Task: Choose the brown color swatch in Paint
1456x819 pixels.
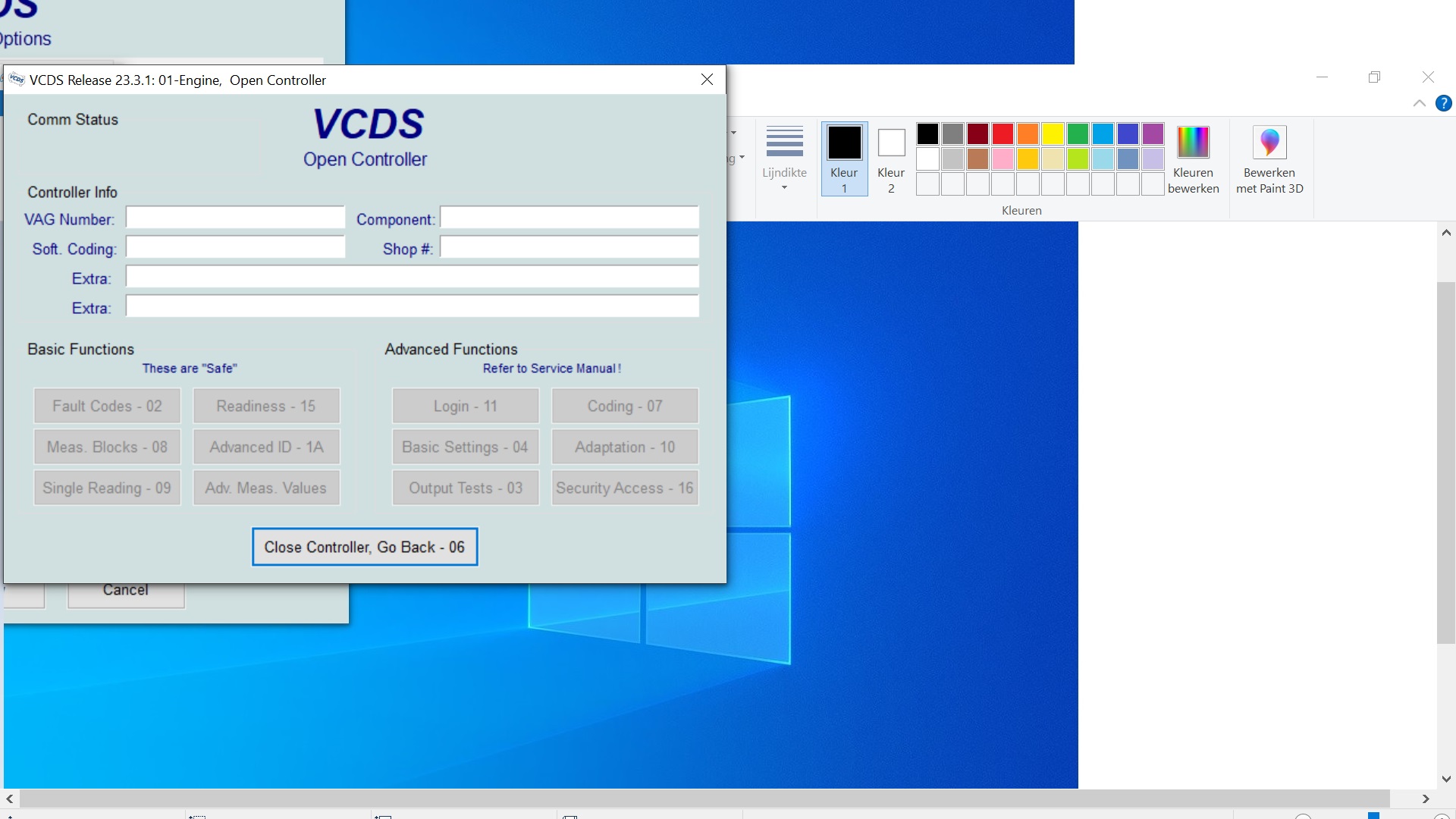Action: (x=977, y=158)
